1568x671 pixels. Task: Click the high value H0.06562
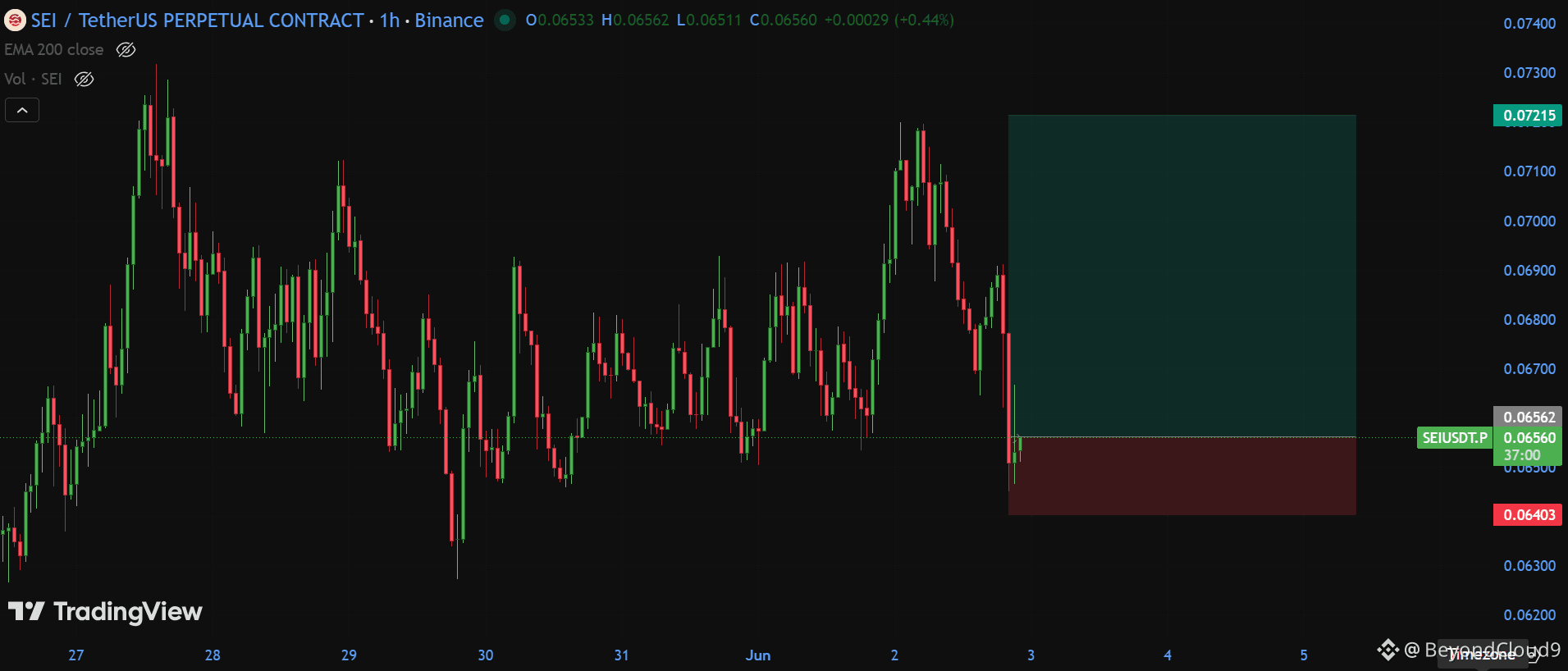[x=635, y=20]
